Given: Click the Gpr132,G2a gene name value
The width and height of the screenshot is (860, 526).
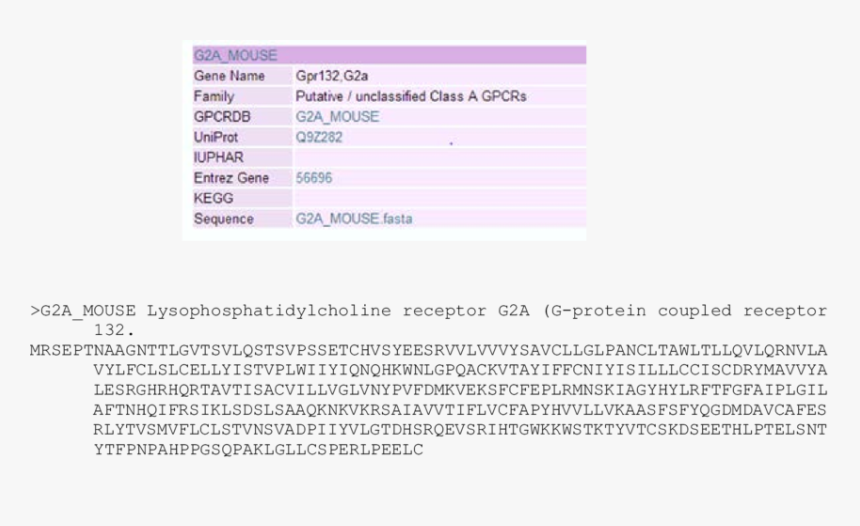Looking at the screenshot, I should (x=332, y=76).
